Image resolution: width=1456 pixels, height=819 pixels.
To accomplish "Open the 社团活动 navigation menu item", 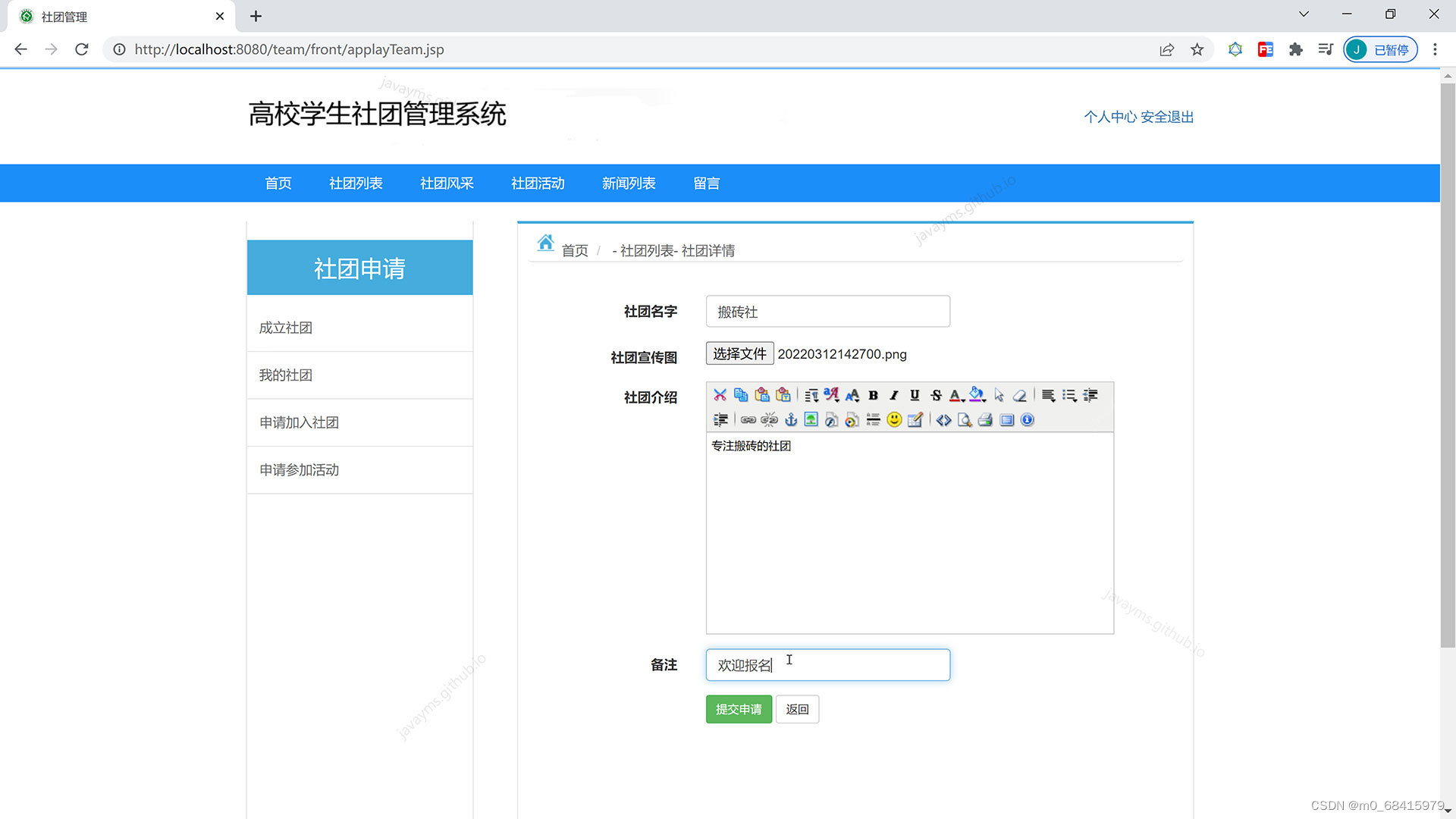I will 538,184.
